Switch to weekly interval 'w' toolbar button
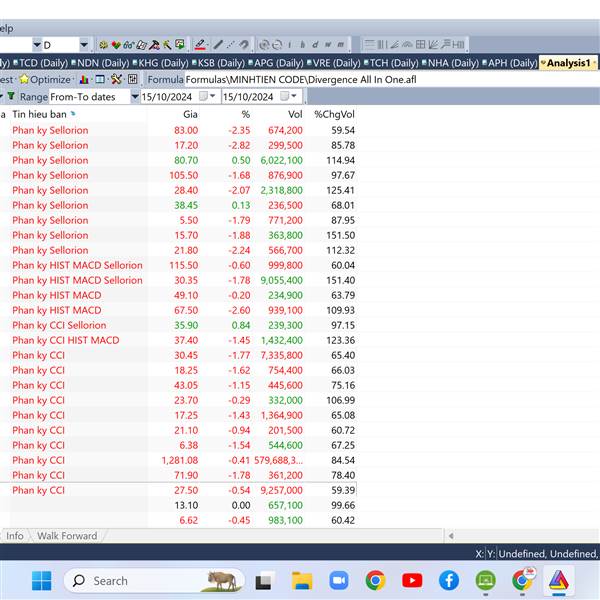 [328, 45]
